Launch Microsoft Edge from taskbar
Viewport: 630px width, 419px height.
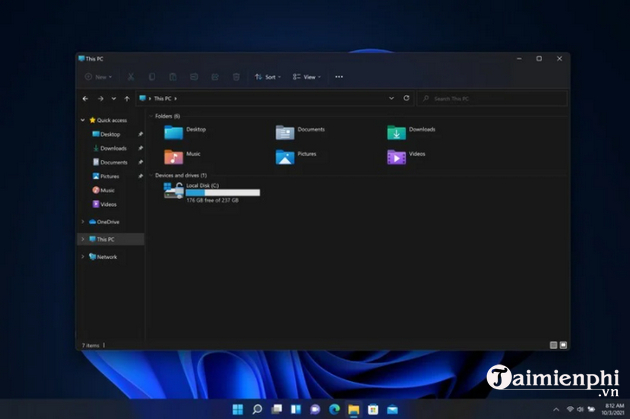coord(334,409)
